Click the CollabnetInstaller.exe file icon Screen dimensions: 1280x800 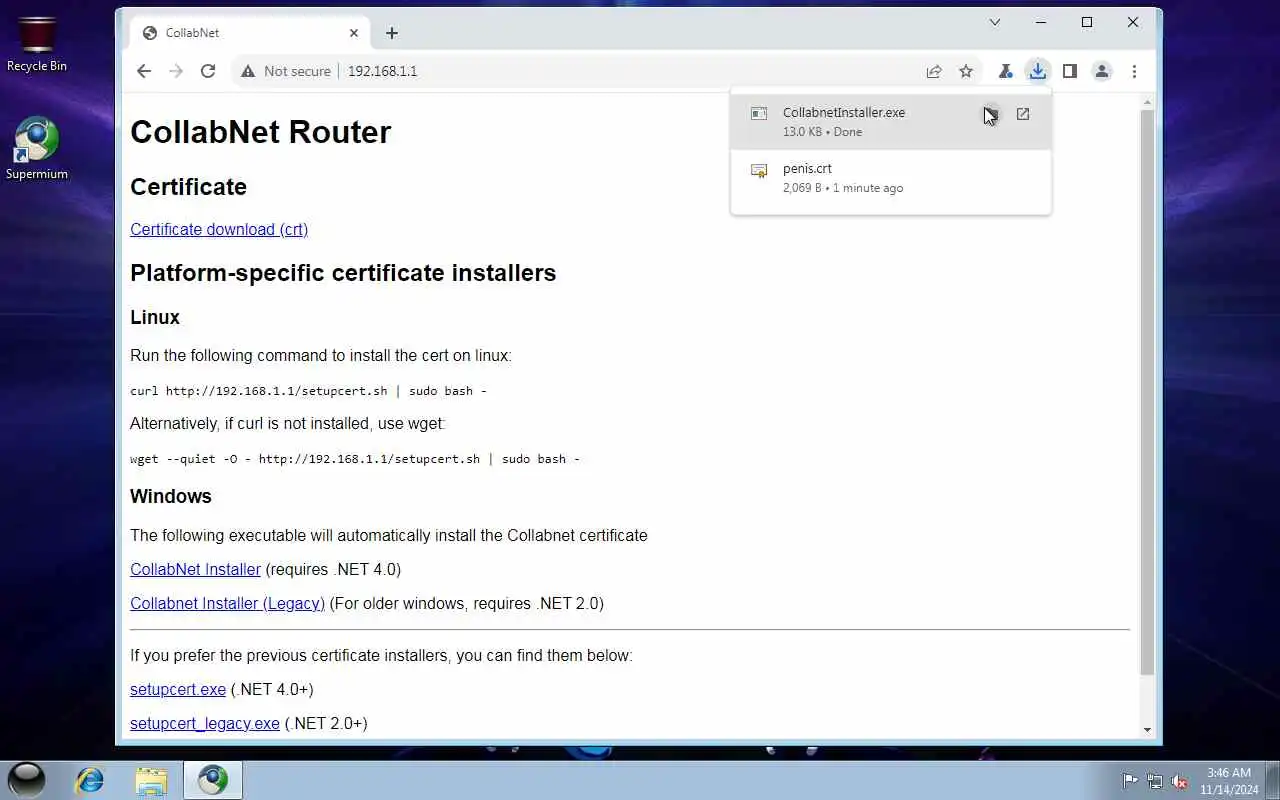coord(759,114)
